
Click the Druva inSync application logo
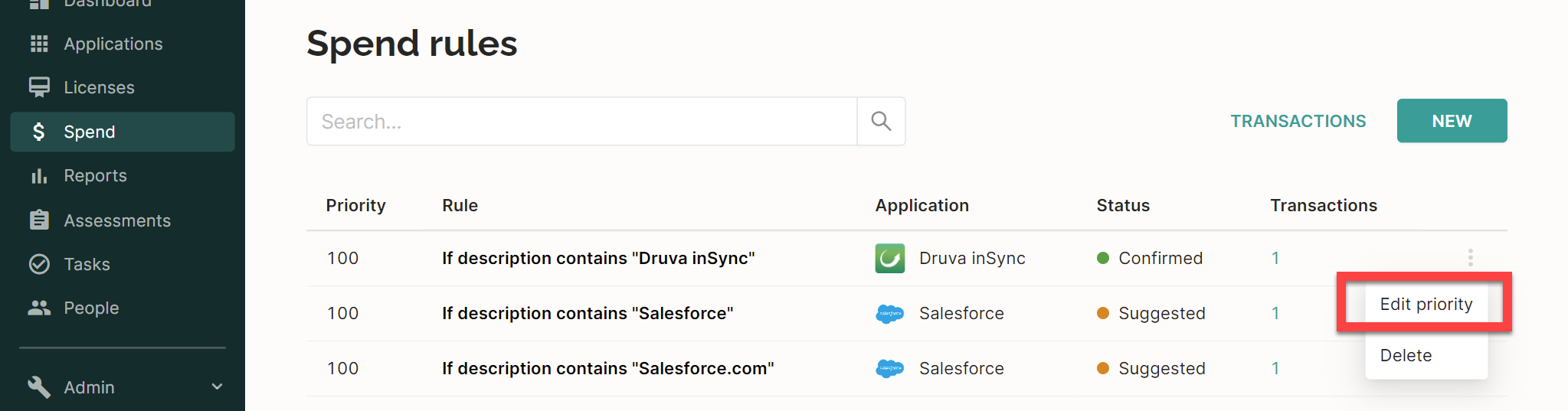[x=889, y=258]
